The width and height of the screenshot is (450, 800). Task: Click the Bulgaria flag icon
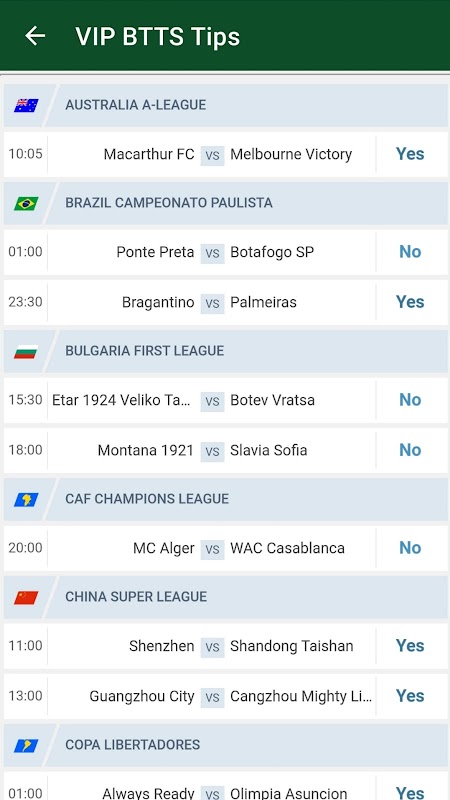26,352
